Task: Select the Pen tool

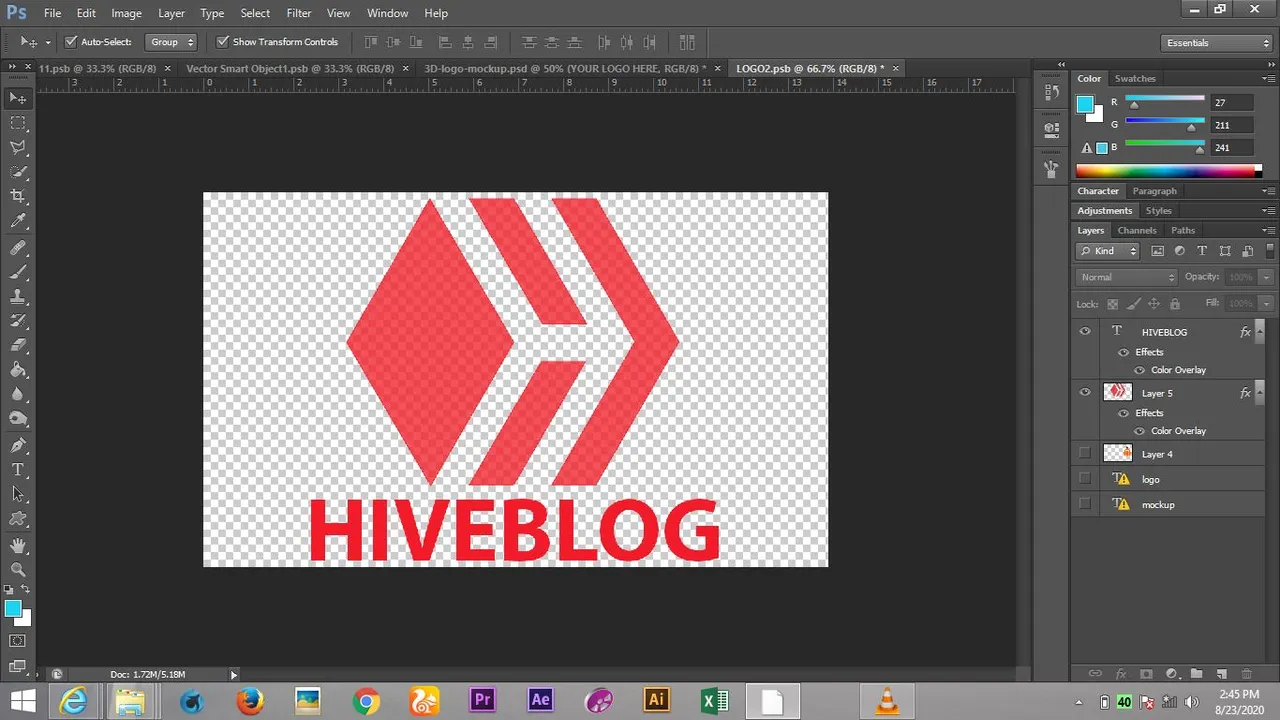Action: (18, 445)
